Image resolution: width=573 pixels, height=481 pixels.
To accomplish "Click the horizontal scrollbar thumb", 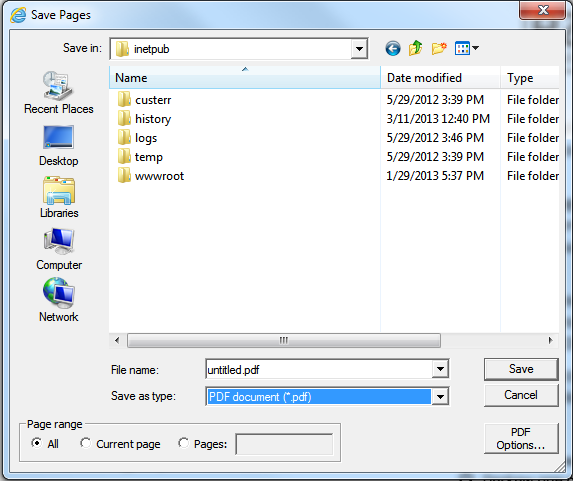I will click(284, 341).
